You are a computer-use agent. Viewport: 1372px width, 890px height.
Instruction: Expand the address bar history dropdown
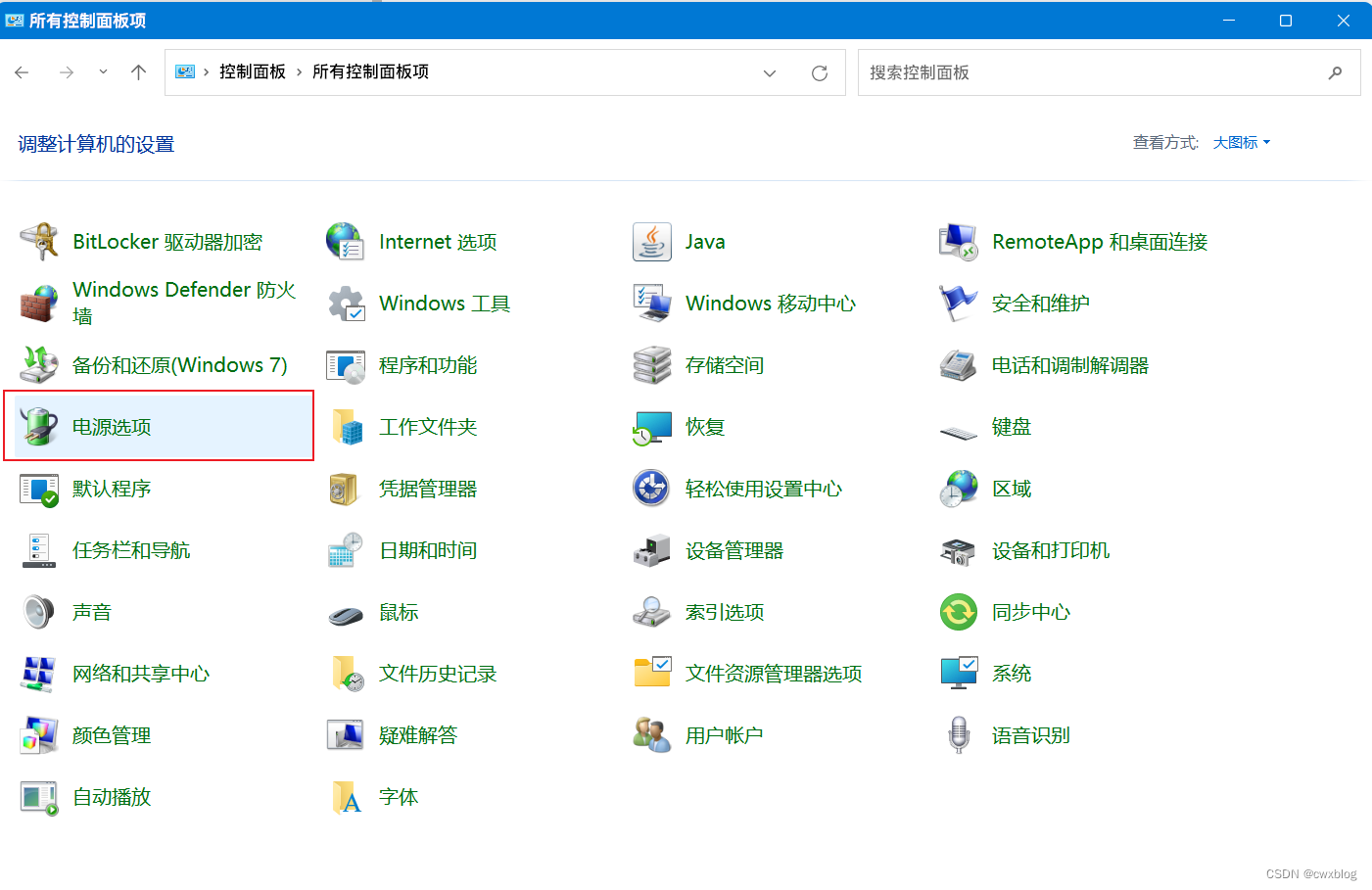pos(770,73)
